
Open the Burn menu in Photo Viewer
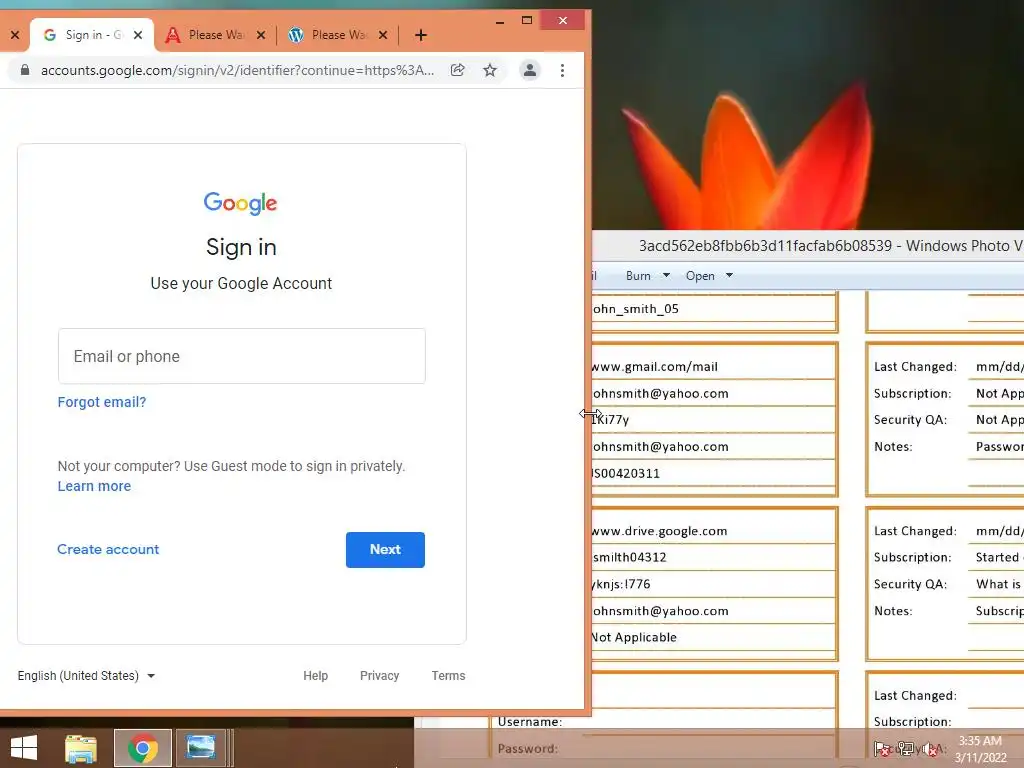[647, 276]
